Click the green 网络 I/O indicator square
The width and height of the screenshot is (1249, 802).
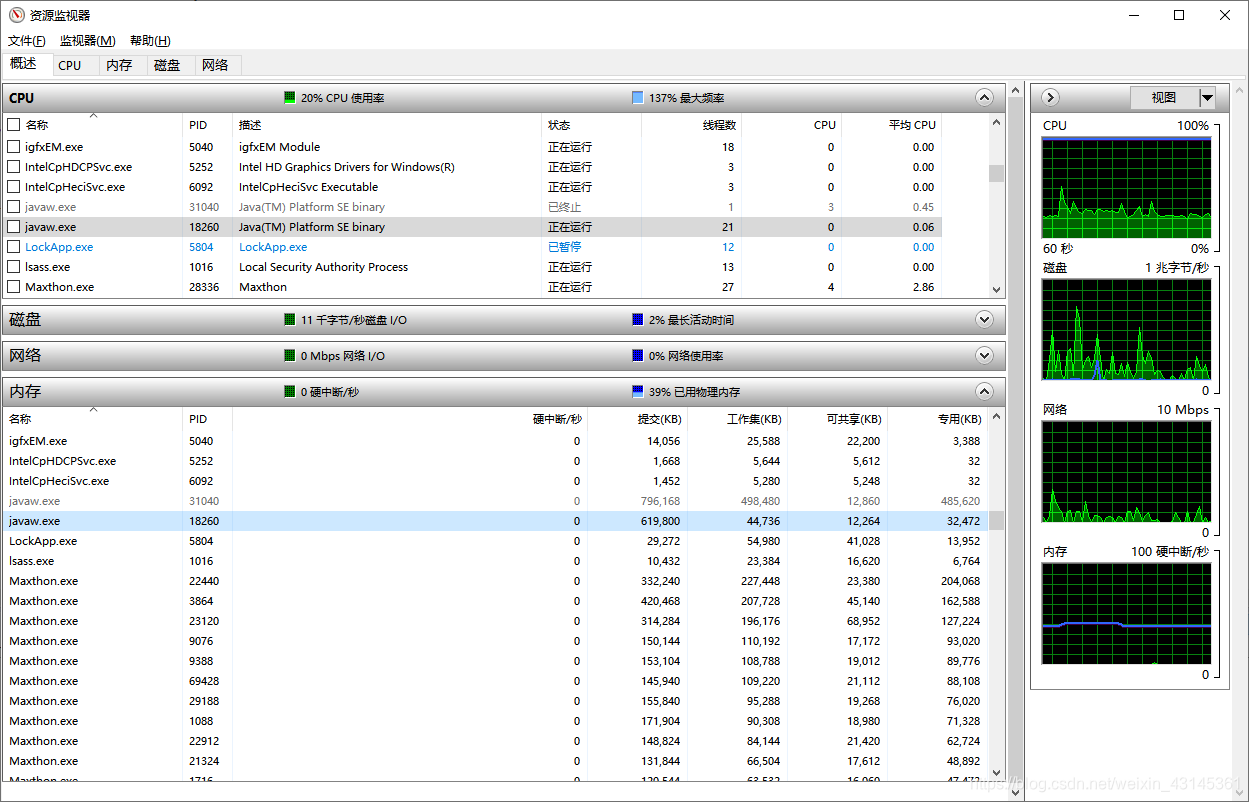[290, 356]
